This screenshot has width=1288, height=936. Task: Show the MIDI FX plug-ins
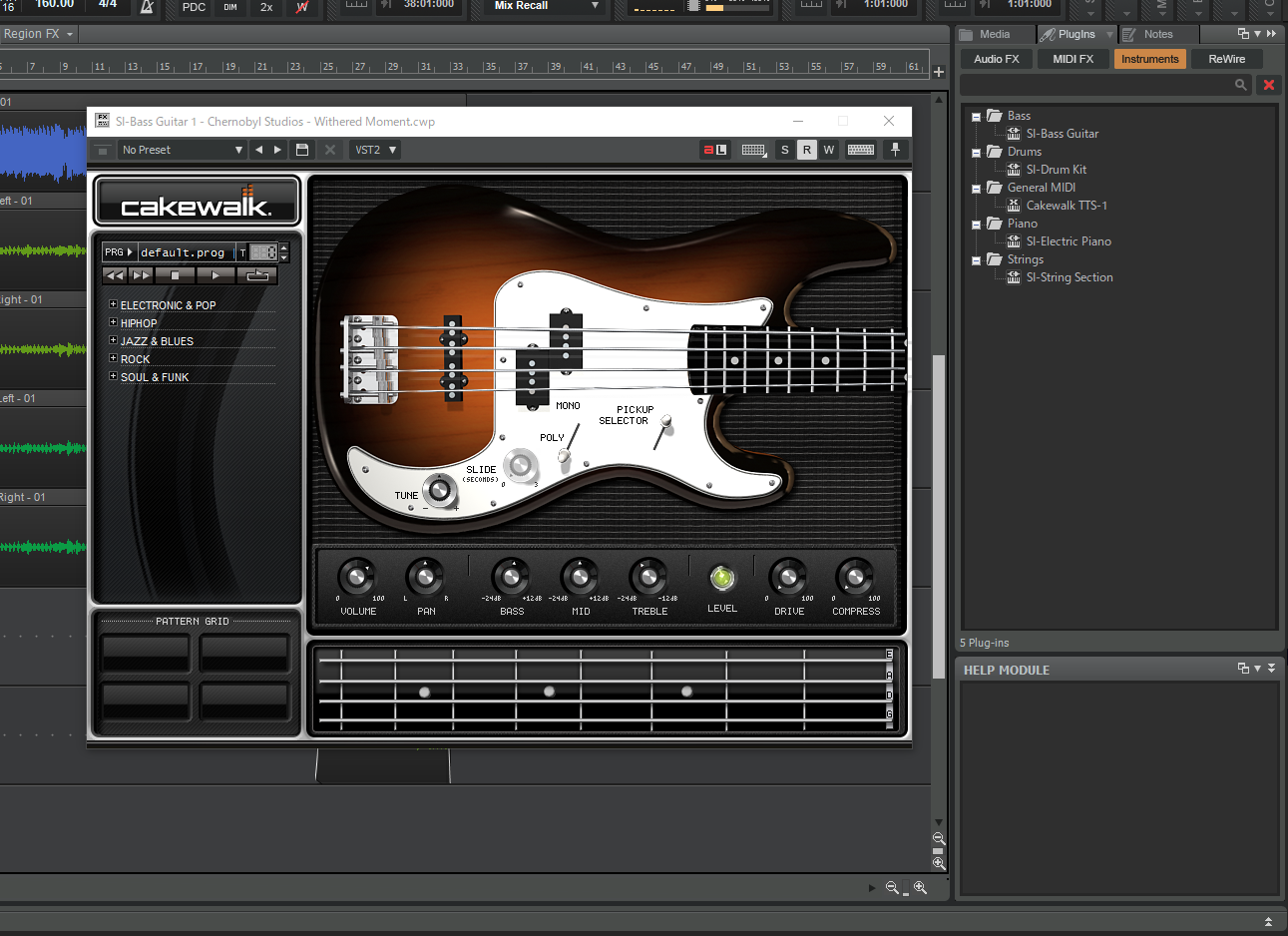point(1073,59)
